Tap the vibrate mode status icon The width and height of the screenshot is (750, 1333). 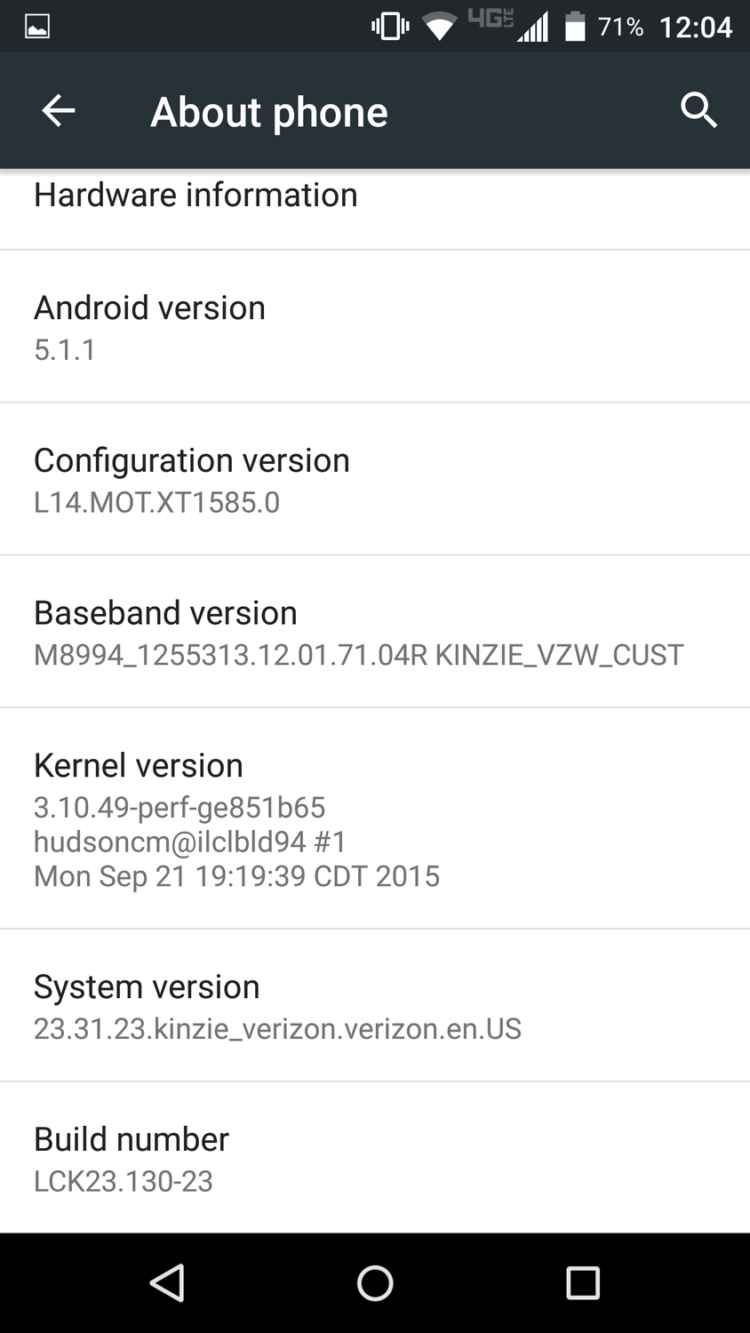[x=389, y=26]
